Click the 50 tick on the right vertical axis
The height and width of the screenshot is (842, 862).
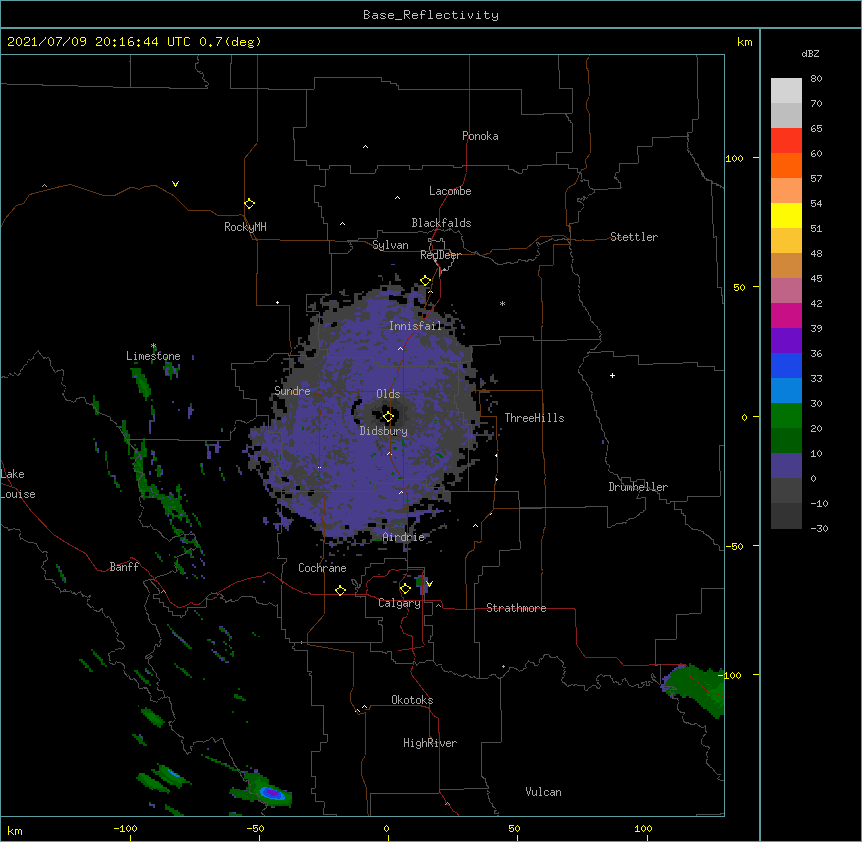tap(739, 287)
